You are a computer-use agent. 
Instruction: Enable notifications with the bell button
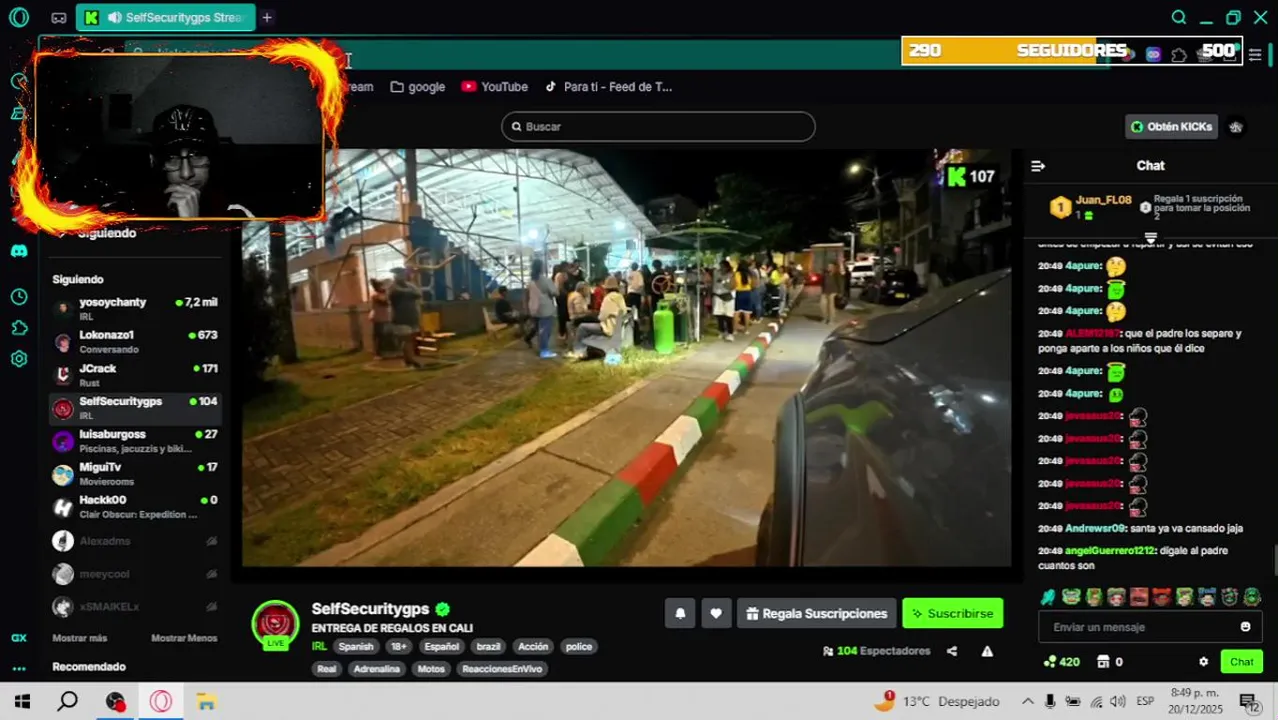coord(680,613)
